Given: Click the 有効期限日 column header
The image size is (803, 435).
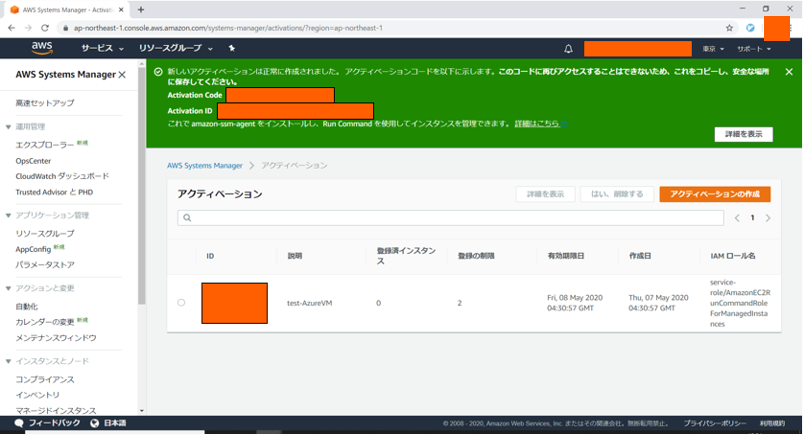Looking at the screenshot, I should [x=566, y=256].
